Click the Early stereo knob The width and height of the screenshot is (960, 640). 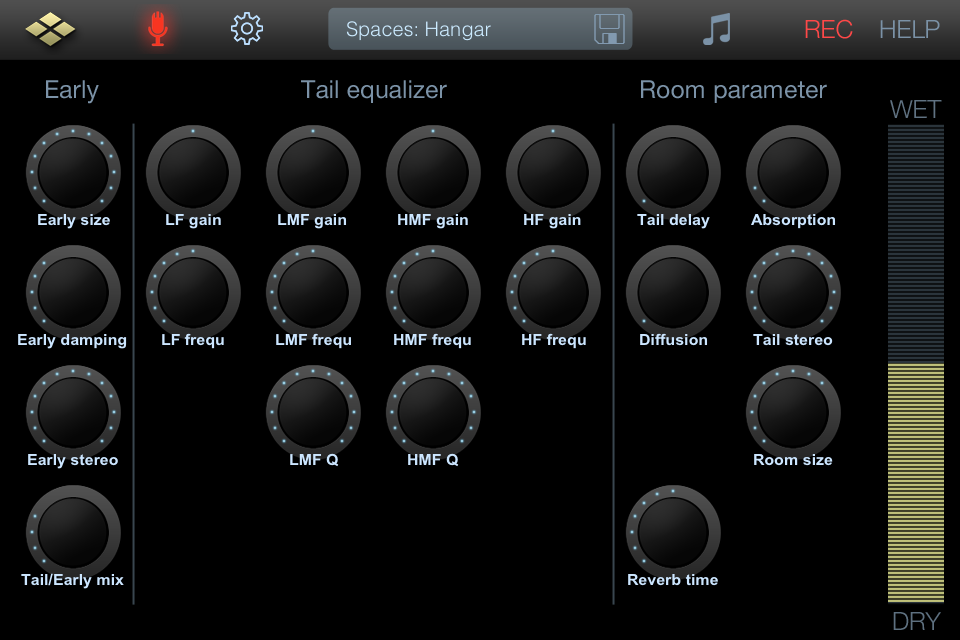73,412
